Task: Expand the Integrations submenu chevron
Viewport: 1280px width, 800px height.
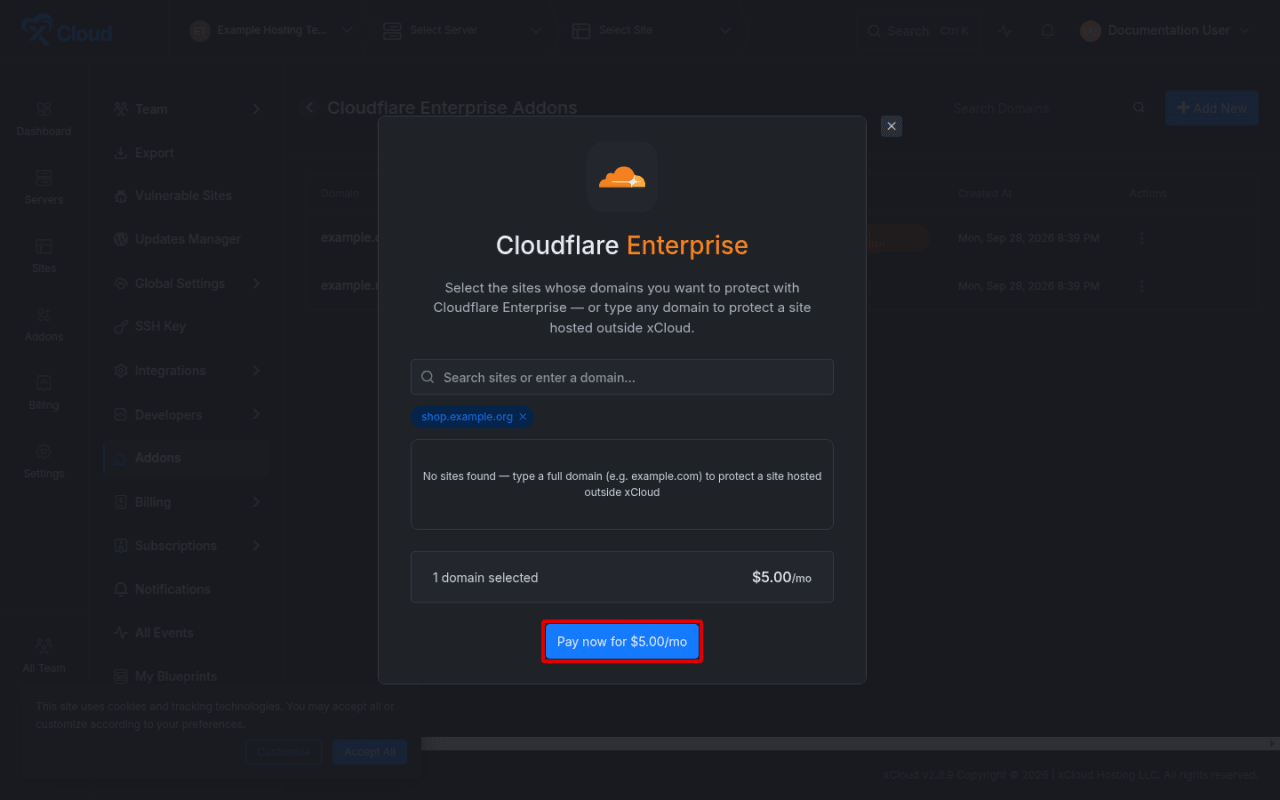Action: [256, 371]
